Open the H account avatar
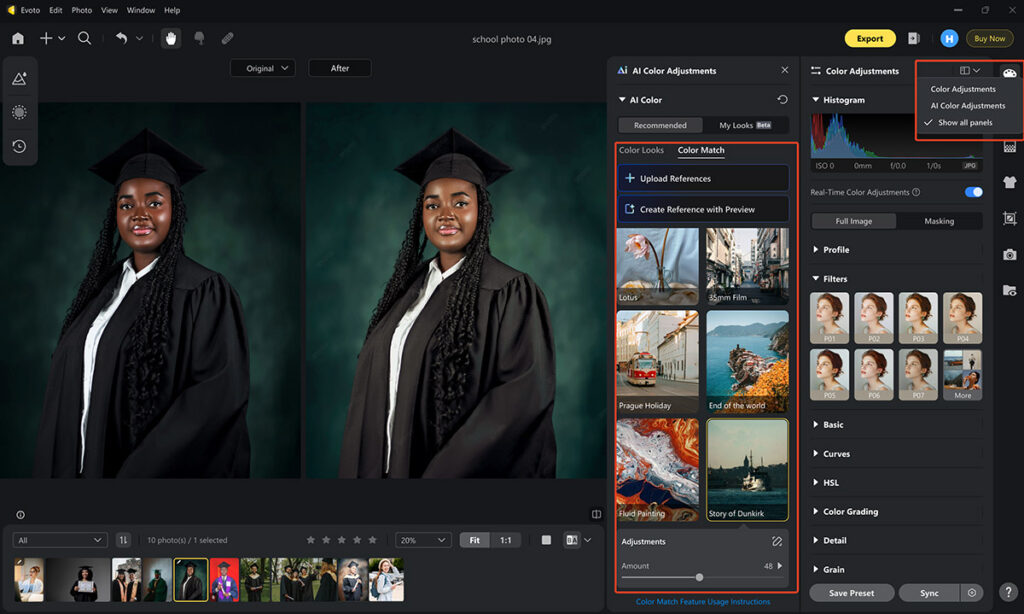This screenshot has width=1024, height=614. point(949,39)
